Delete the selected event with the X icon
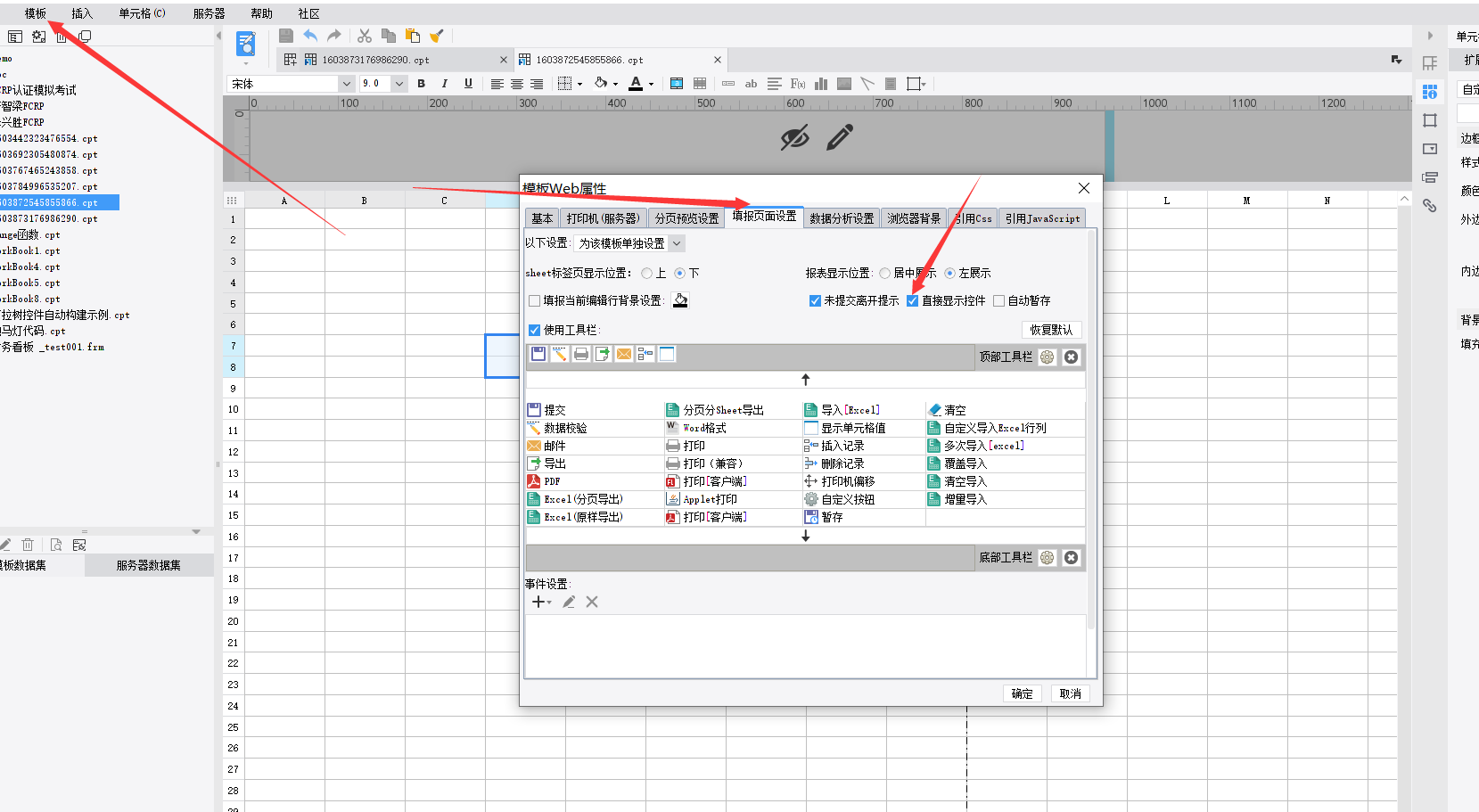Image resolution: width=1479 pixels, height=812 pixels. pyautogui.click(x=592, y=603)
